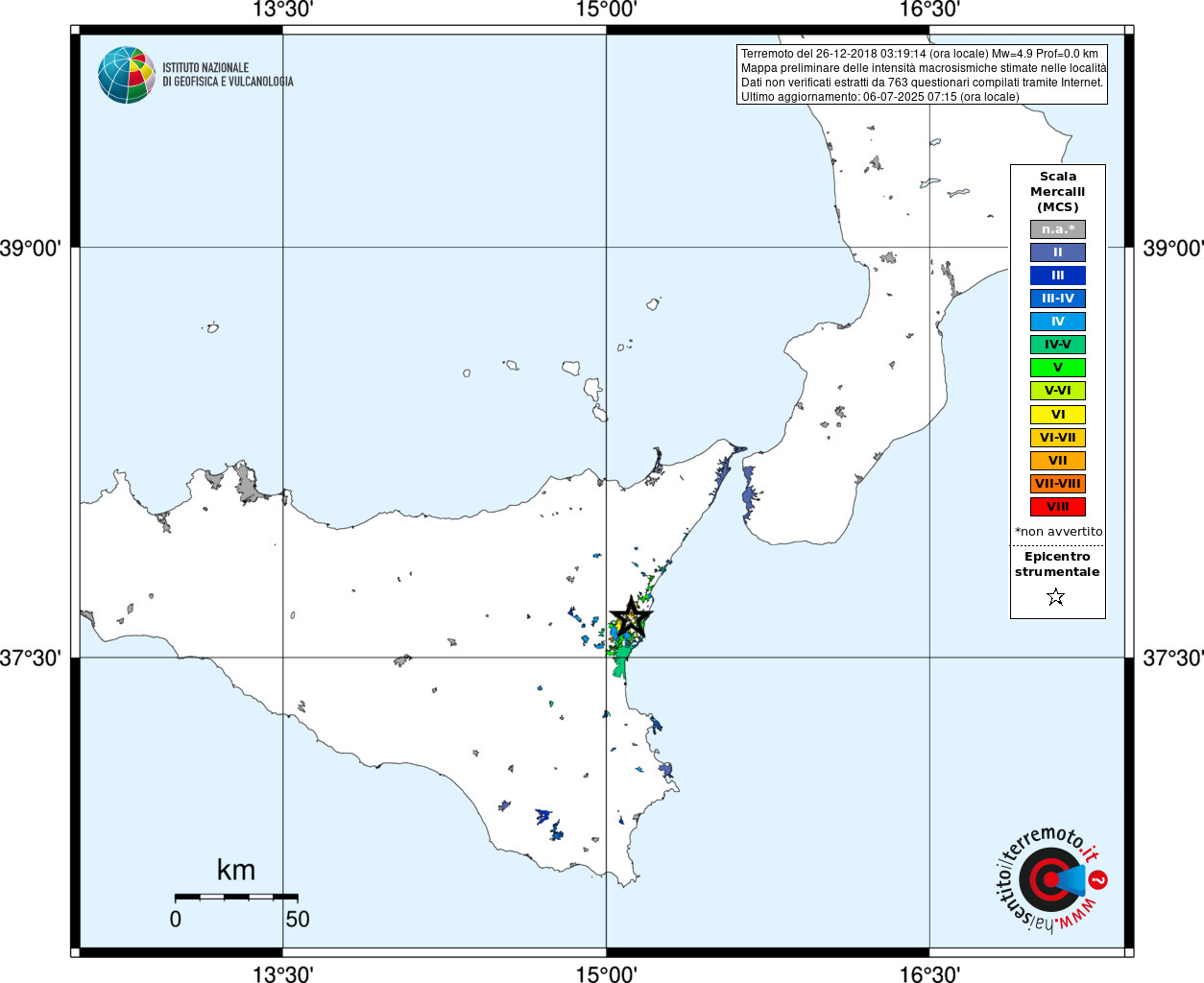
Task: Click the scale bar '50' value
Action: point(298,919)
